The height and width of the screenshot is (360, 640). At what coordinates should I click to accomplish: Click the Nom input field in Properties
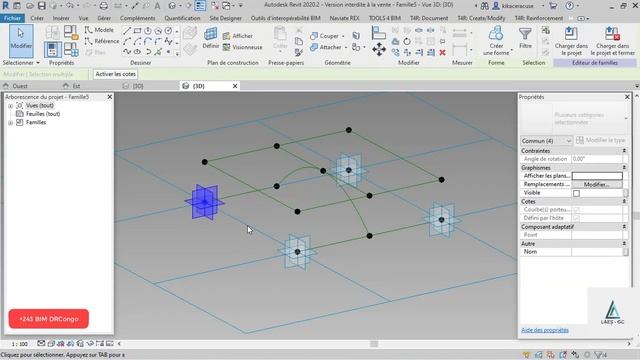coord(598,252)
